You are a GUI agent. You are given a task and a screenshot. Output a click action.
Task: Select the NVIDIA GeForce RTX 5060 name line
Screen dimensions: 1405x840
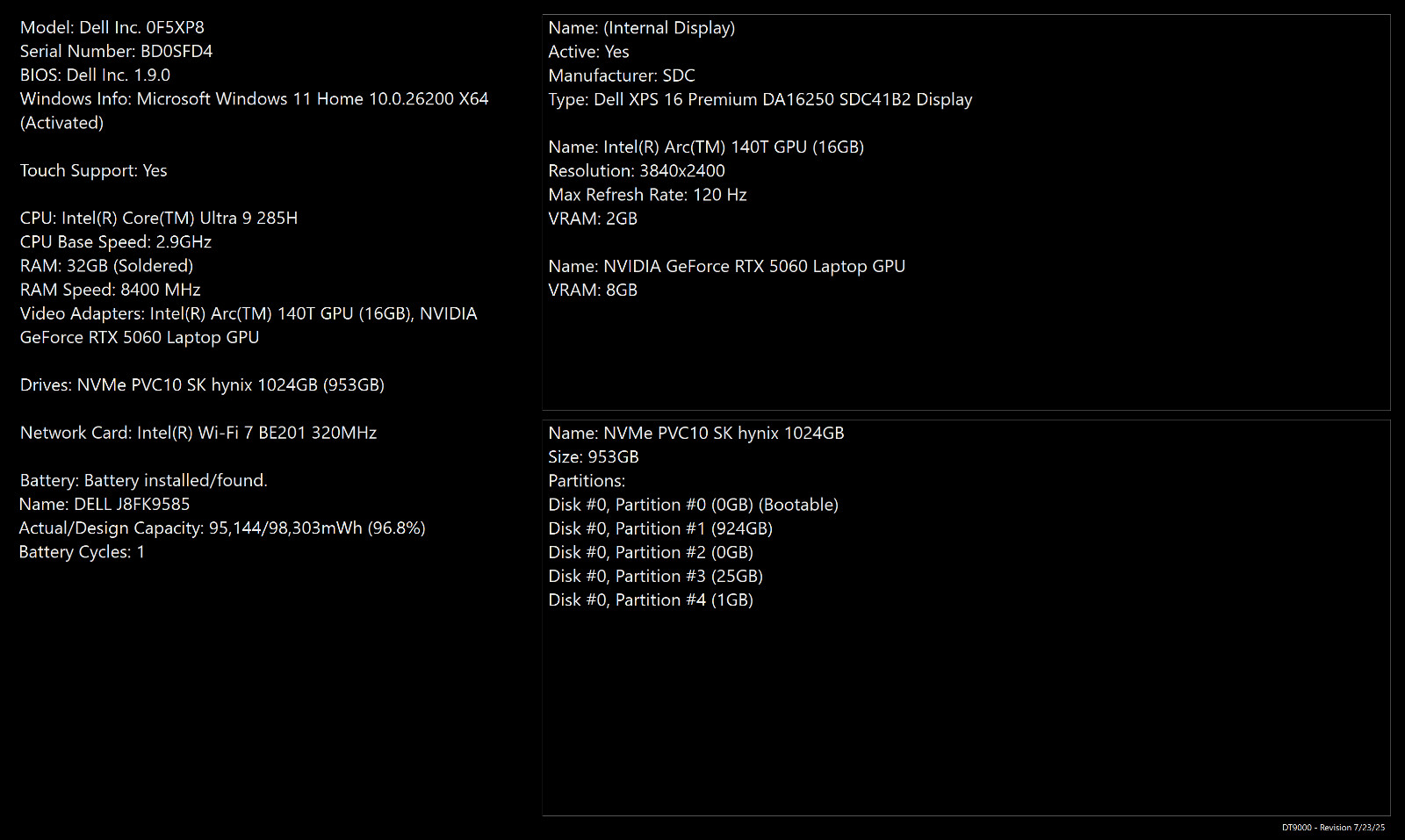pos(727,266)
